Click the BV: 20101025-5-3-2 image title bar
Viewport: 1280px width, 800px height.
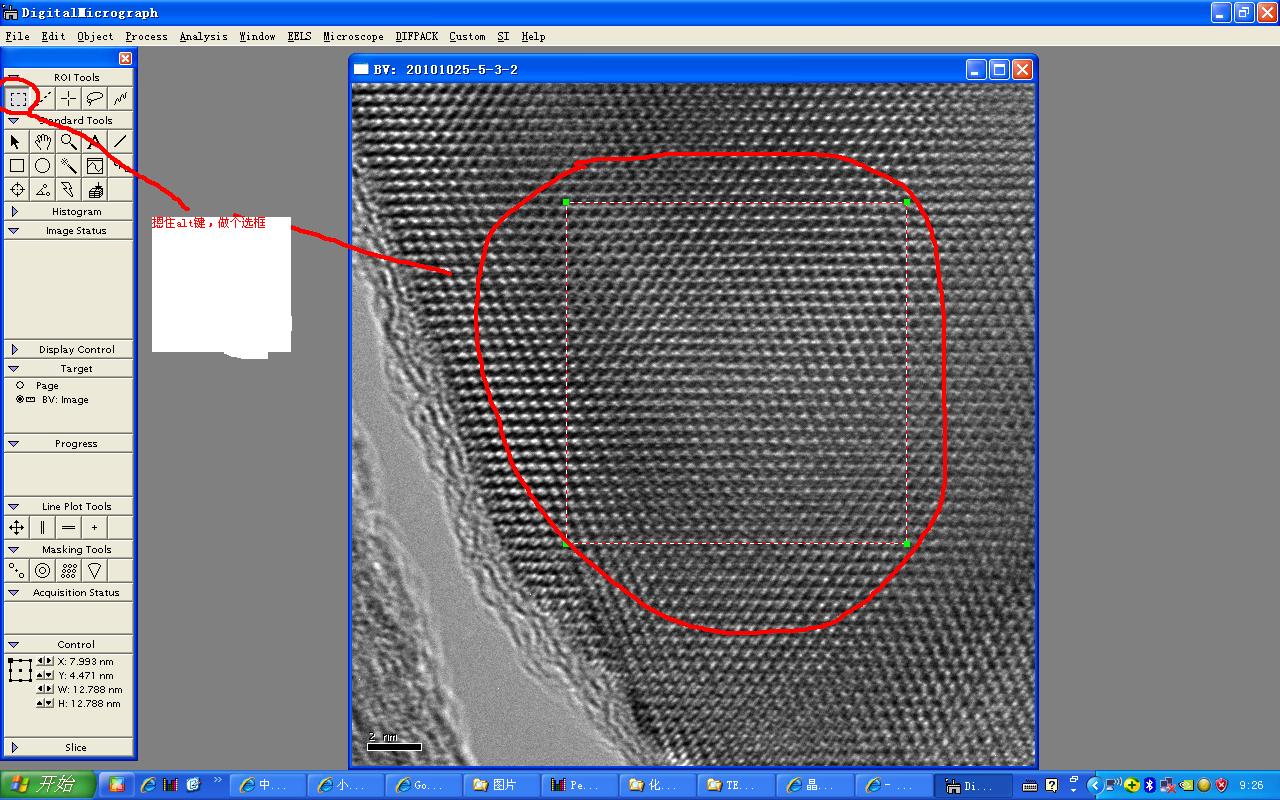(x=693, y=69)
